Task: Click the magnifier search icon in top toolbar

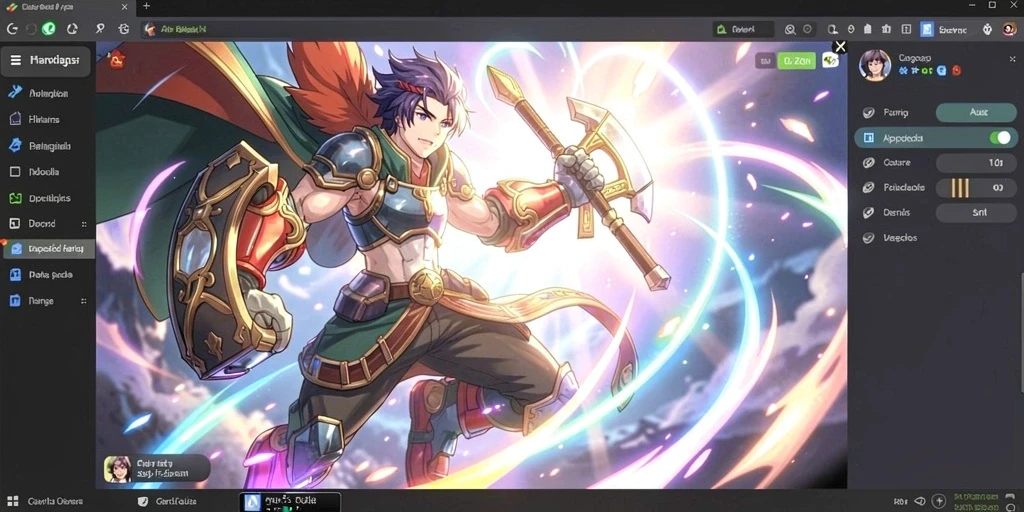Action: (790, 29)
